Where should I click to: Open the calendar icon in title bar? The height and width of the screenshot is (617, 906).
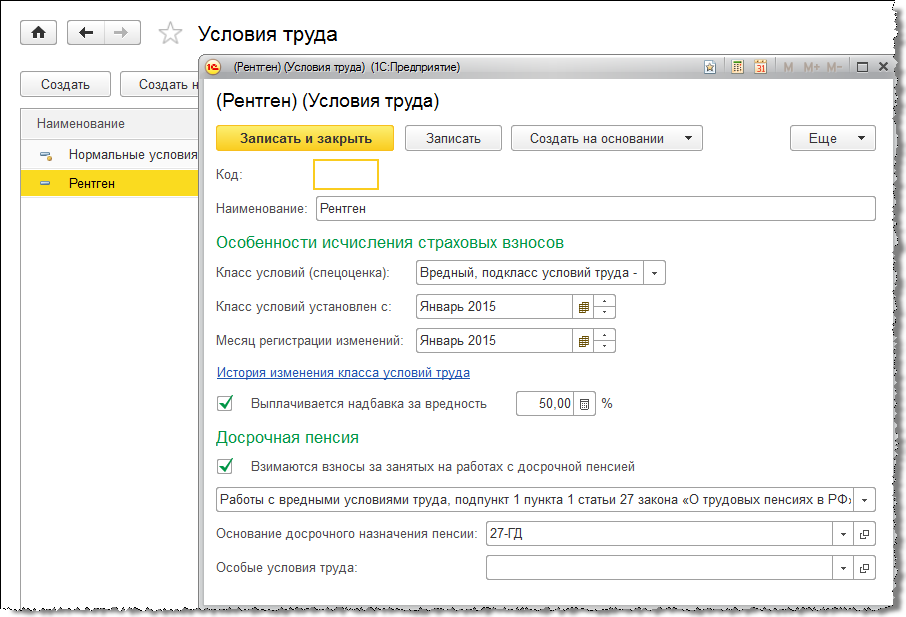761,67
